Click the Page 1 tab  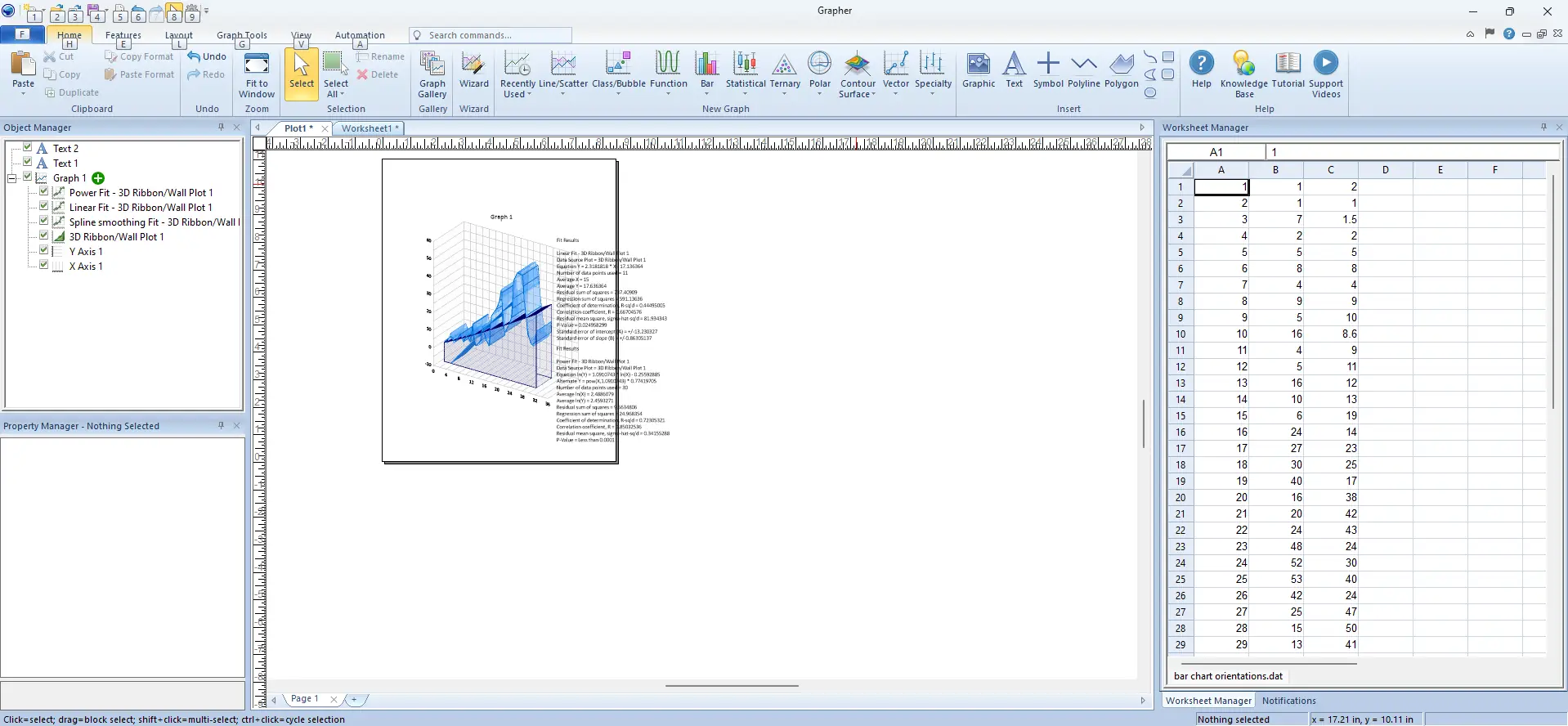[x=304, y=699]
